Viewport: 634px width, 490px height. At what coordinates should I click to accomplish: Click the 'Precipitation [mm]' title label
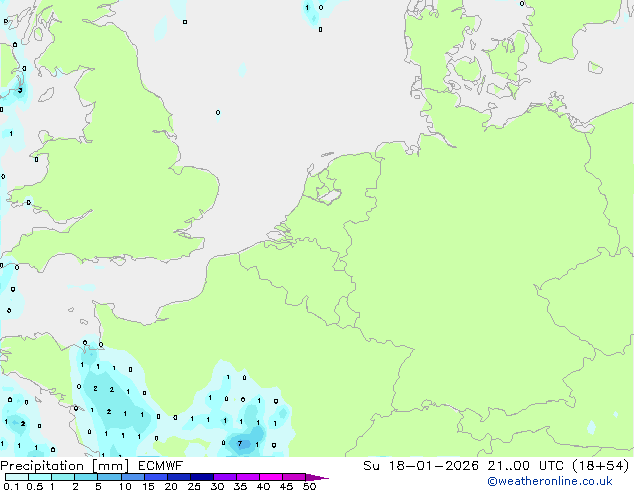(x=65, y=466)
